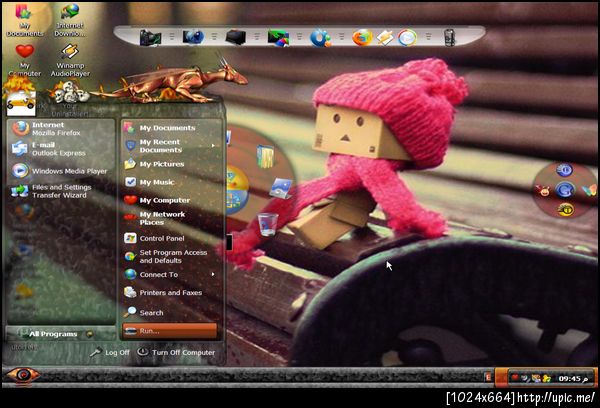Viewport: 600px width, 408px height.
Task: Click the black box icon in top dock
Action: pos(235,37)
